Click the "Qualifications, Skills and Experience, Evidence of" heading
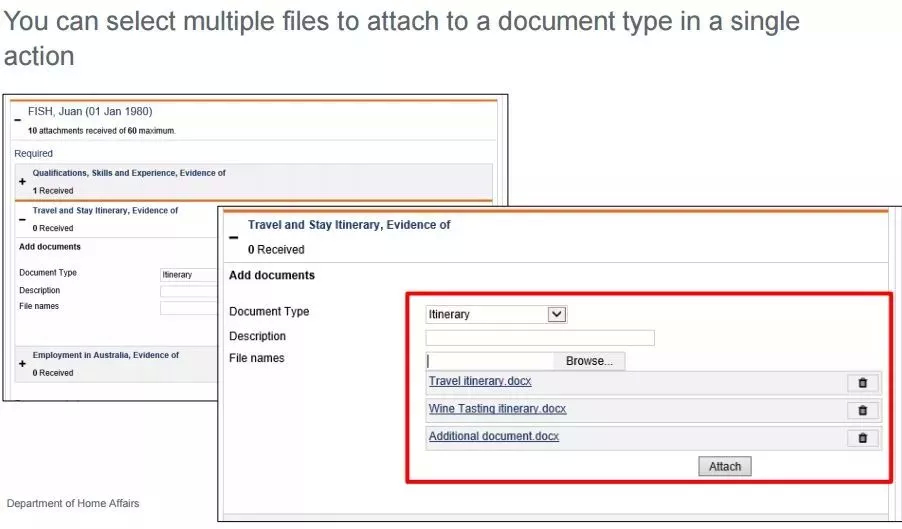The image size is (902, 529). (129, 173)
